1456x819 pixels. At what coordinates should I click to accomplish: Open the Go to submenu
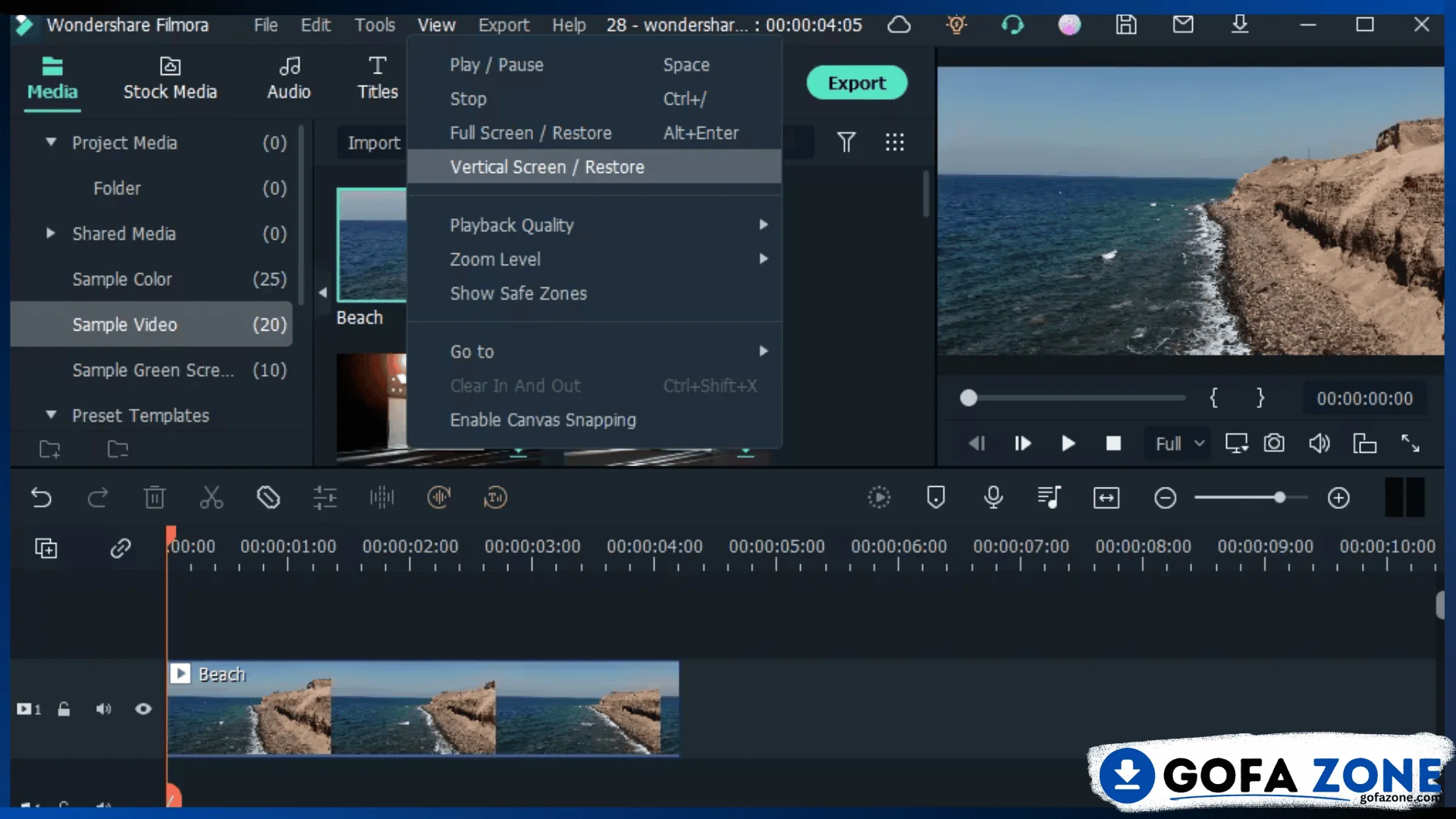595,352
